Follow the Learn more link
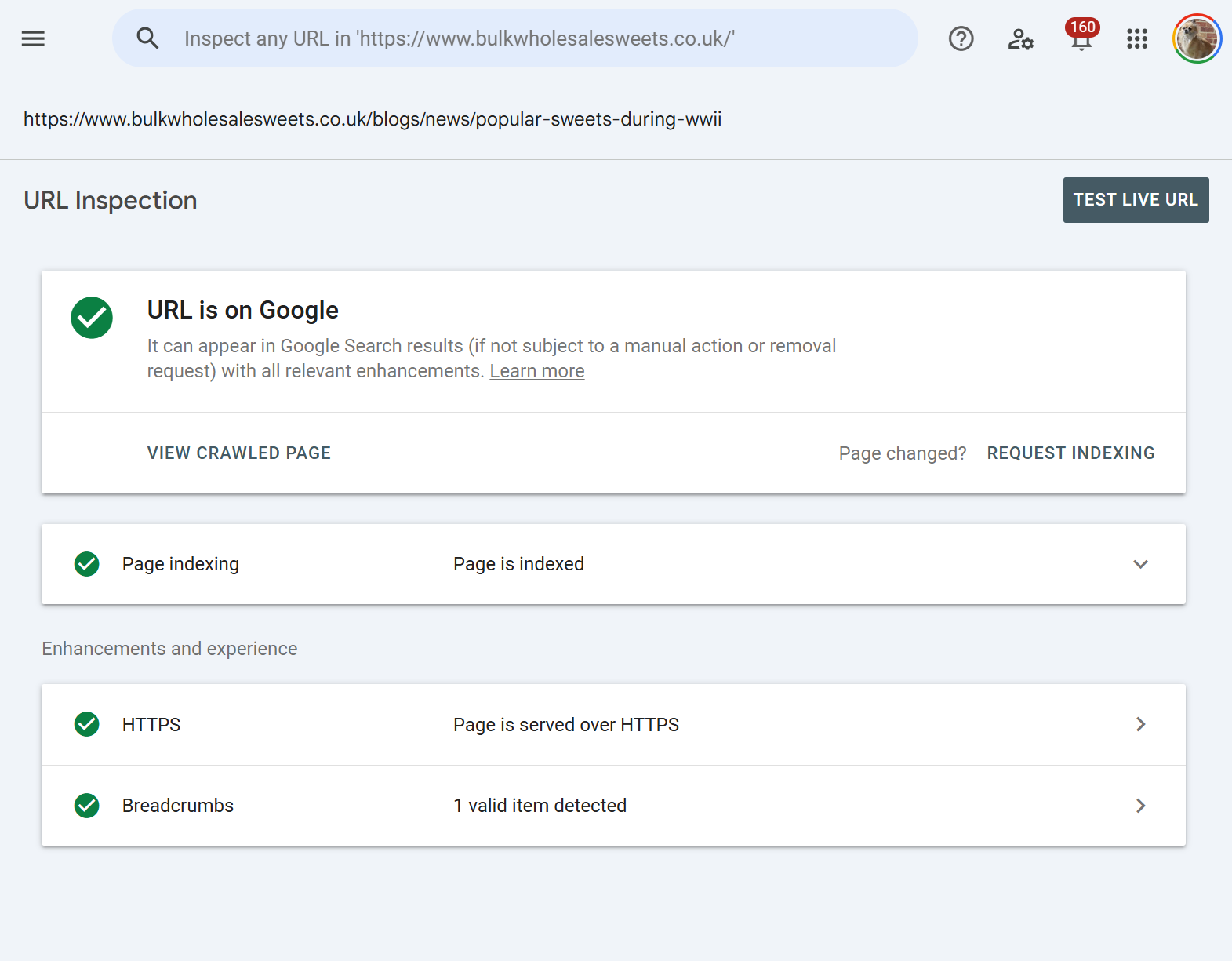1232x961 pixels. 537,371
